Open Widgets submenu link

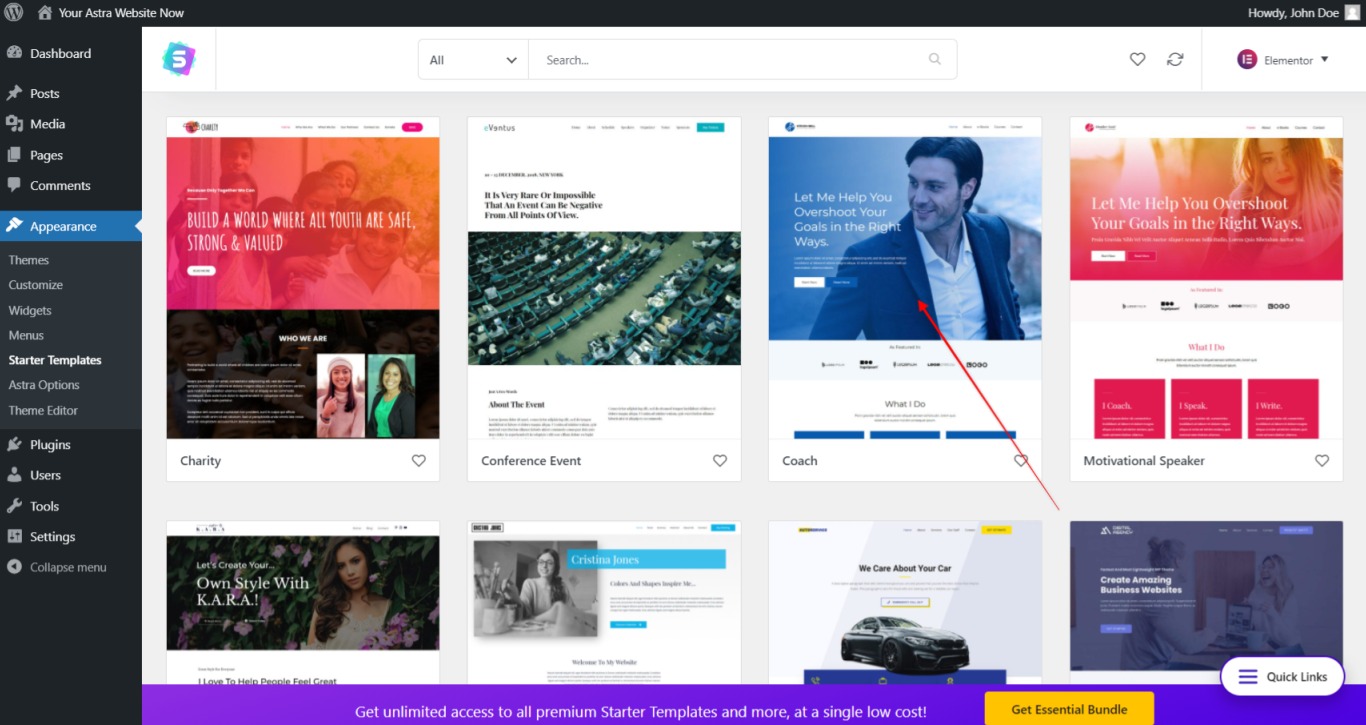click(30, 310)
